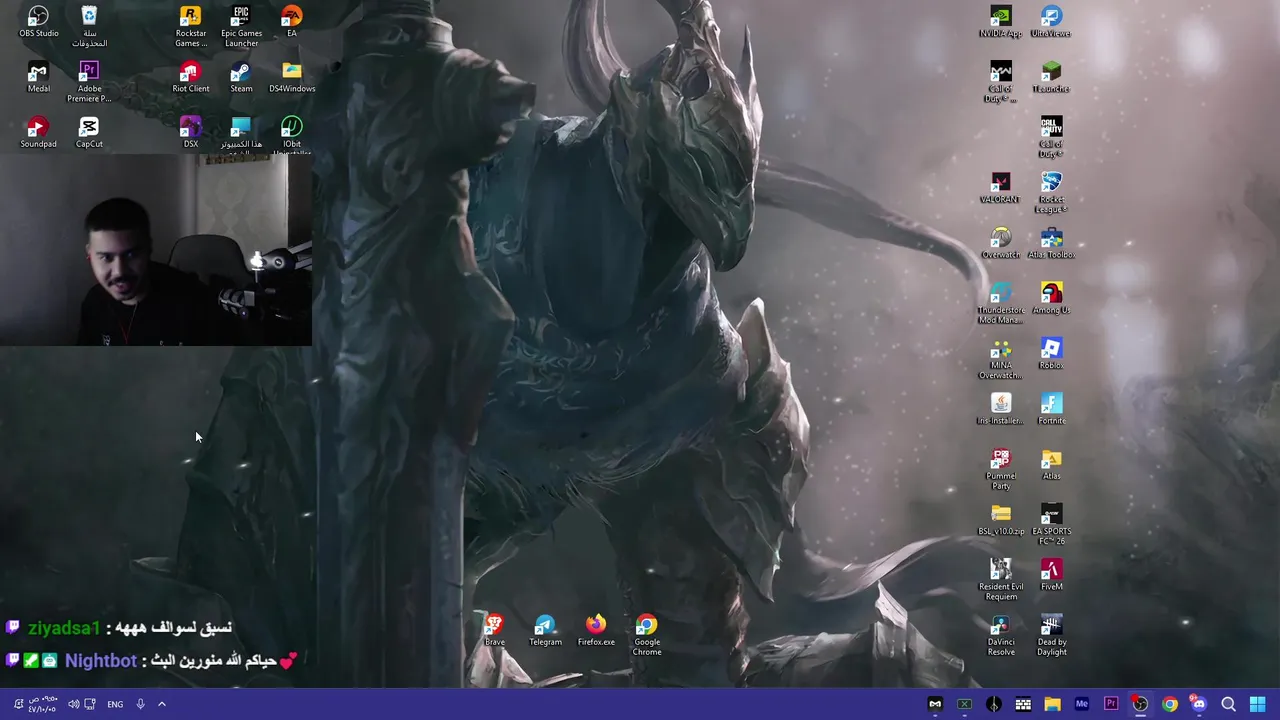Open the Soundpad shortcut

click(x=38, y=132)
